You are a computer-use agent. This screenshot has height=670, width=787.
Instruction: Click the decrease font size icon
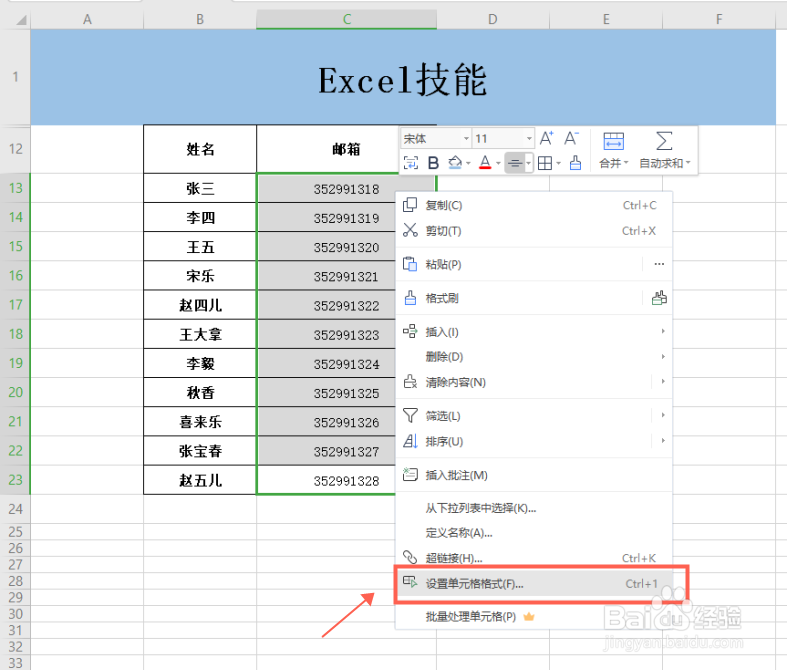point(571,138)
